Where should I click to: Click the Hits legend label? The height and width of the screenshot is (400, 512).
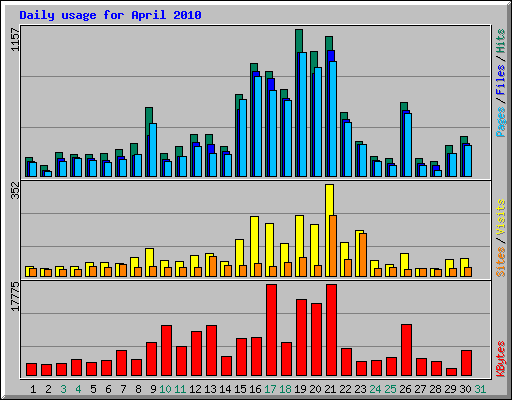(500, 41)
